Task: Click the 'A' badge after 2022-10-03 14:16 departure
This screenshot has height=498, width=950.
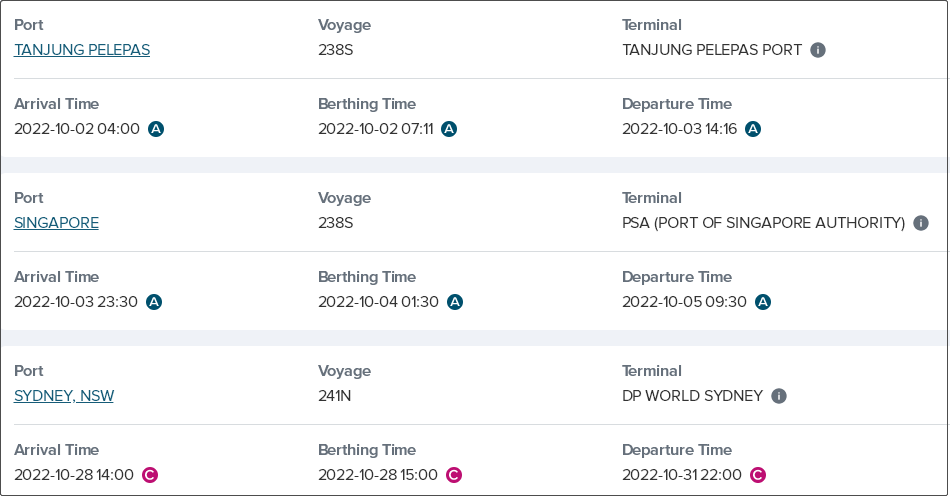Action: point(753,129)
